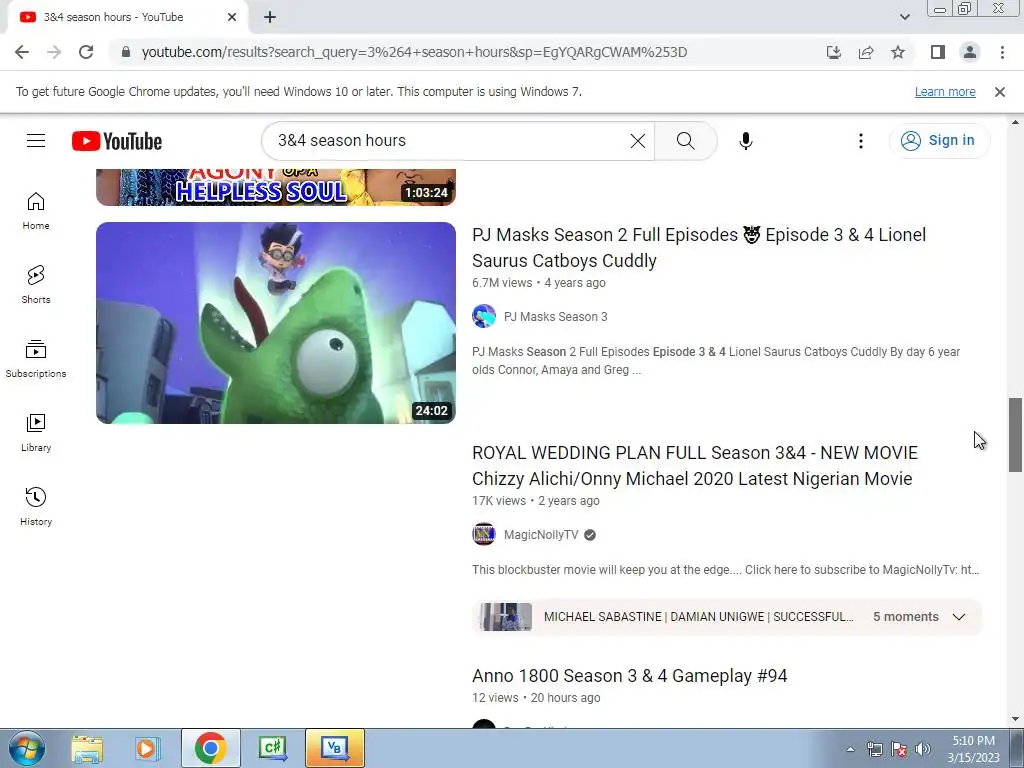The width and height of the screenshot is (1024, 768).
Task: Click the 'This blockbuster movie' description text
Action: coord(726,570)
